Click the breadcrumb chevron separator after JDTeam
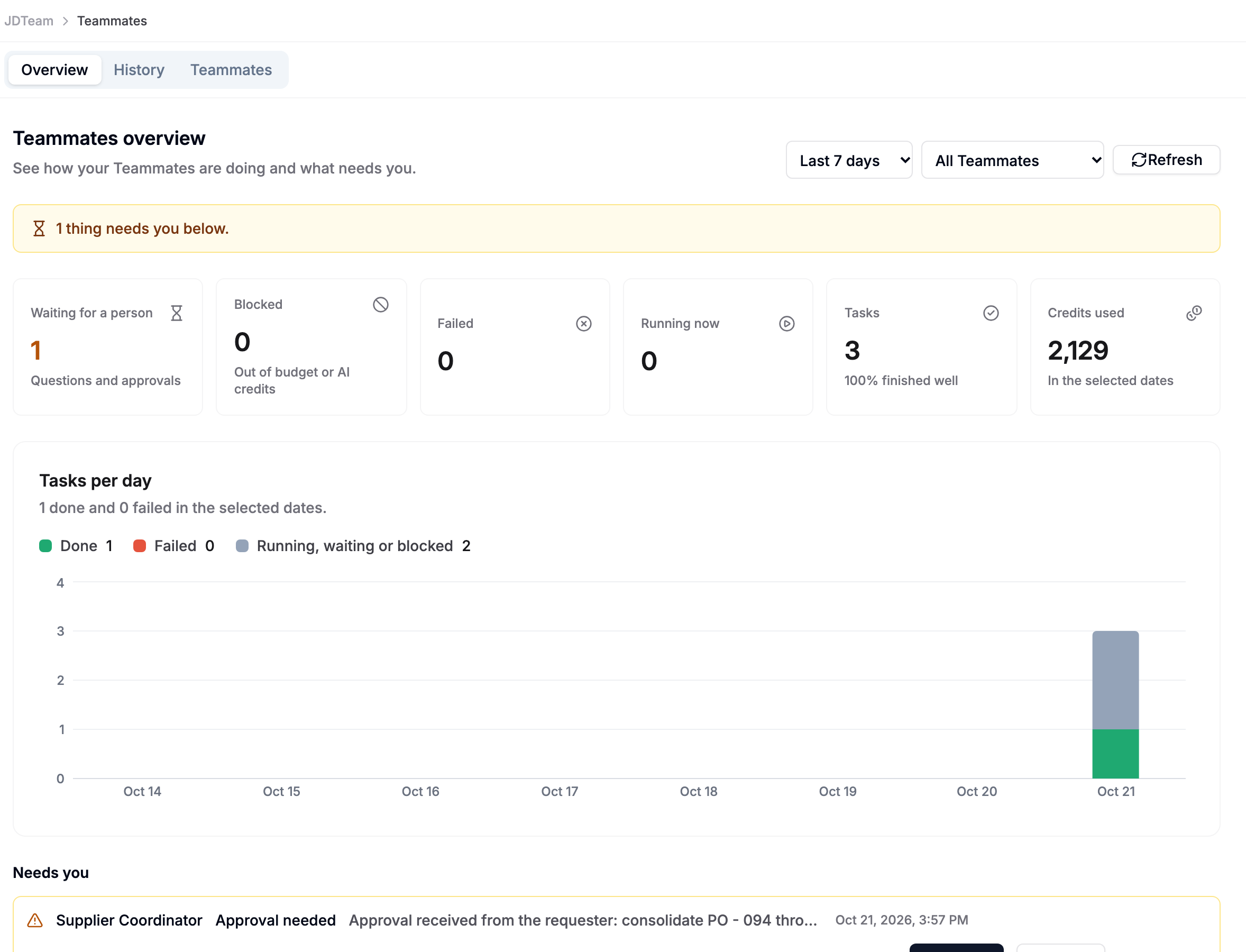This screenshot has width=1246, height=952. (65, 21)
